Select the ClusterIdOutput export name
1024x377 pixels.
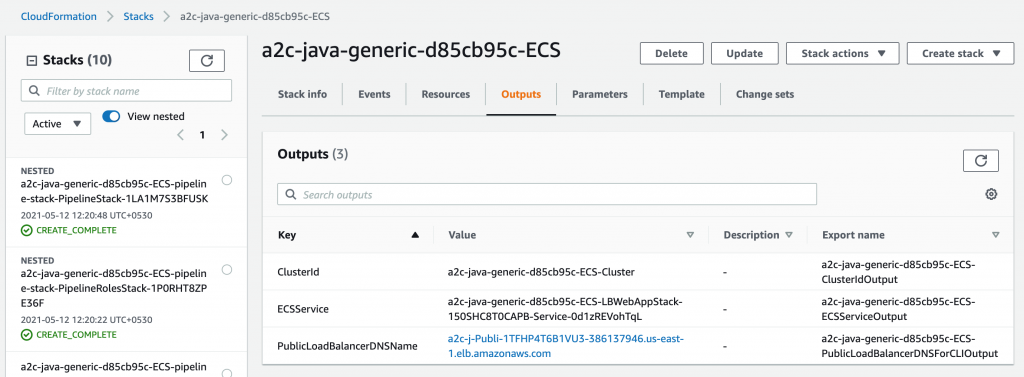[x=898, y=272]
